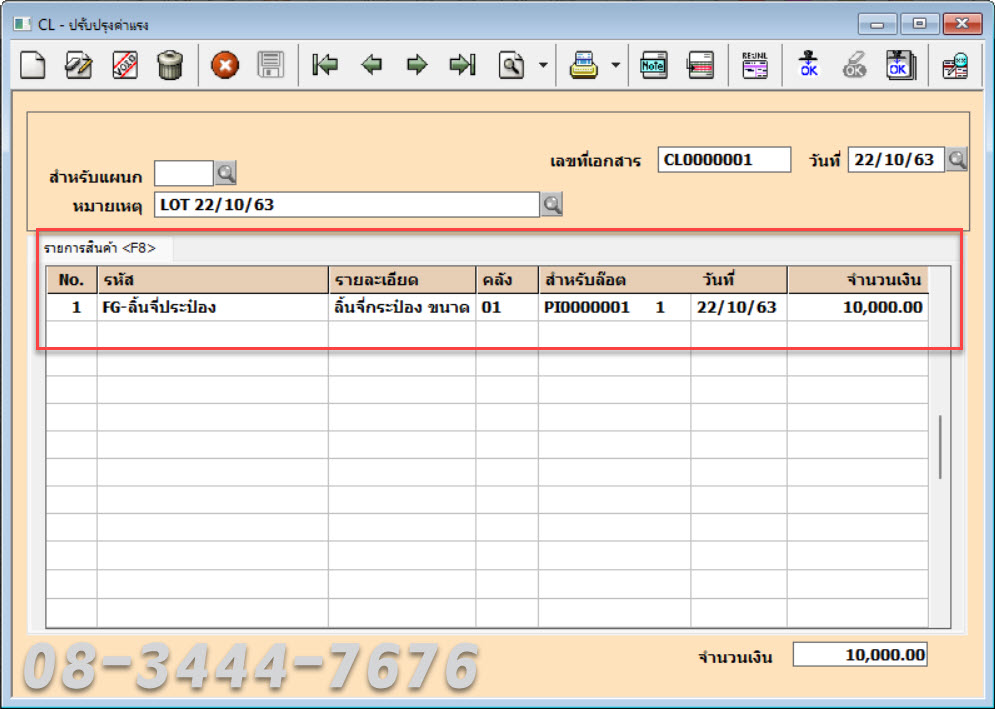Viewport: 995px width, 709px height.
Task: Click the date field lookup magnifier
Action: pyautogui.click(x=957, y=159)
